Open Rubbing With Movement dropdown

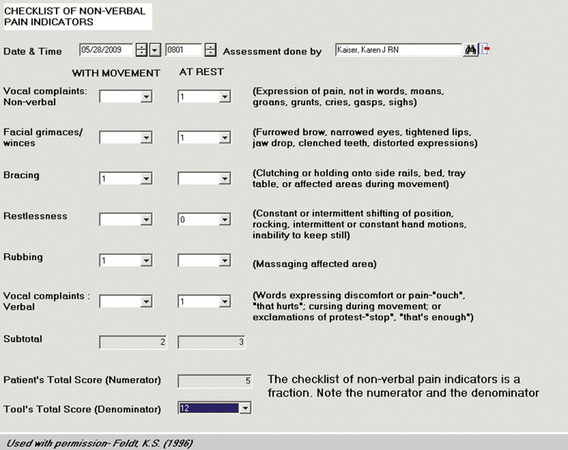(x=125, y=261)
